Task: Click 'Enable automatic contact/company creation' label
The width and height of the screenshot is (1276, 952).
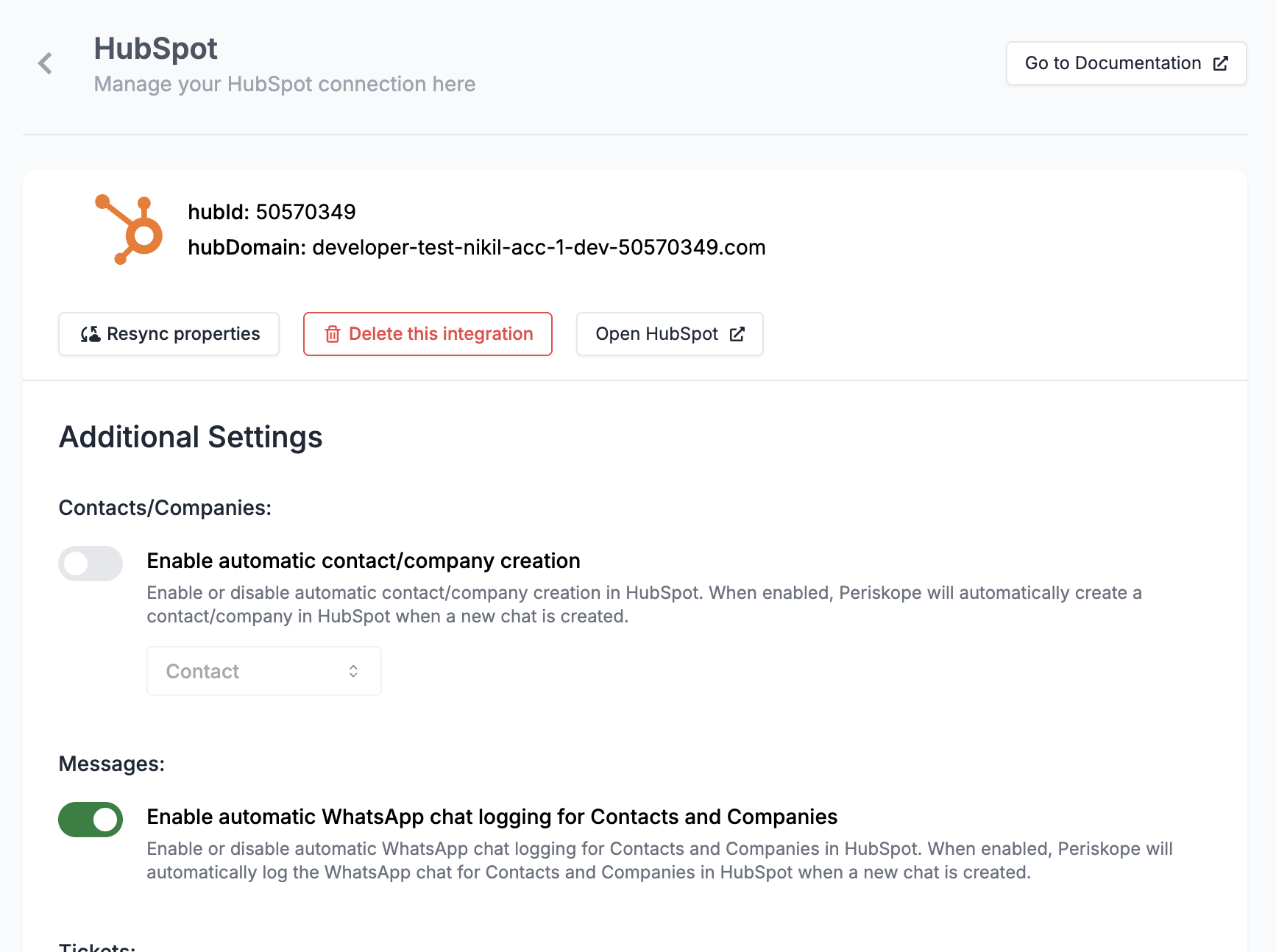Action: tap(364, 561)
